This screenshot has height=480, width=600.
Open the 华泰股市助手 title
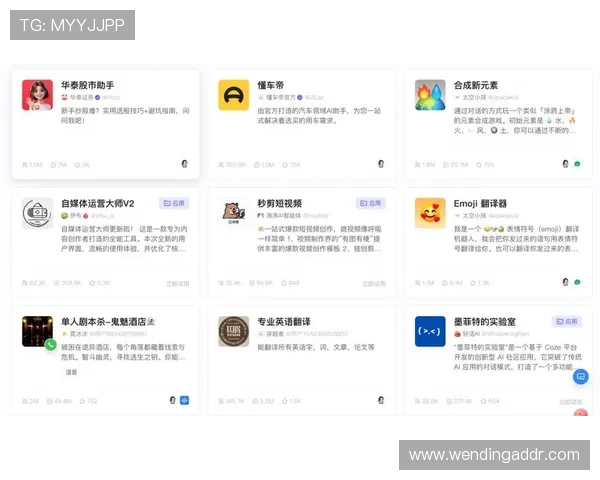[88, 85]
